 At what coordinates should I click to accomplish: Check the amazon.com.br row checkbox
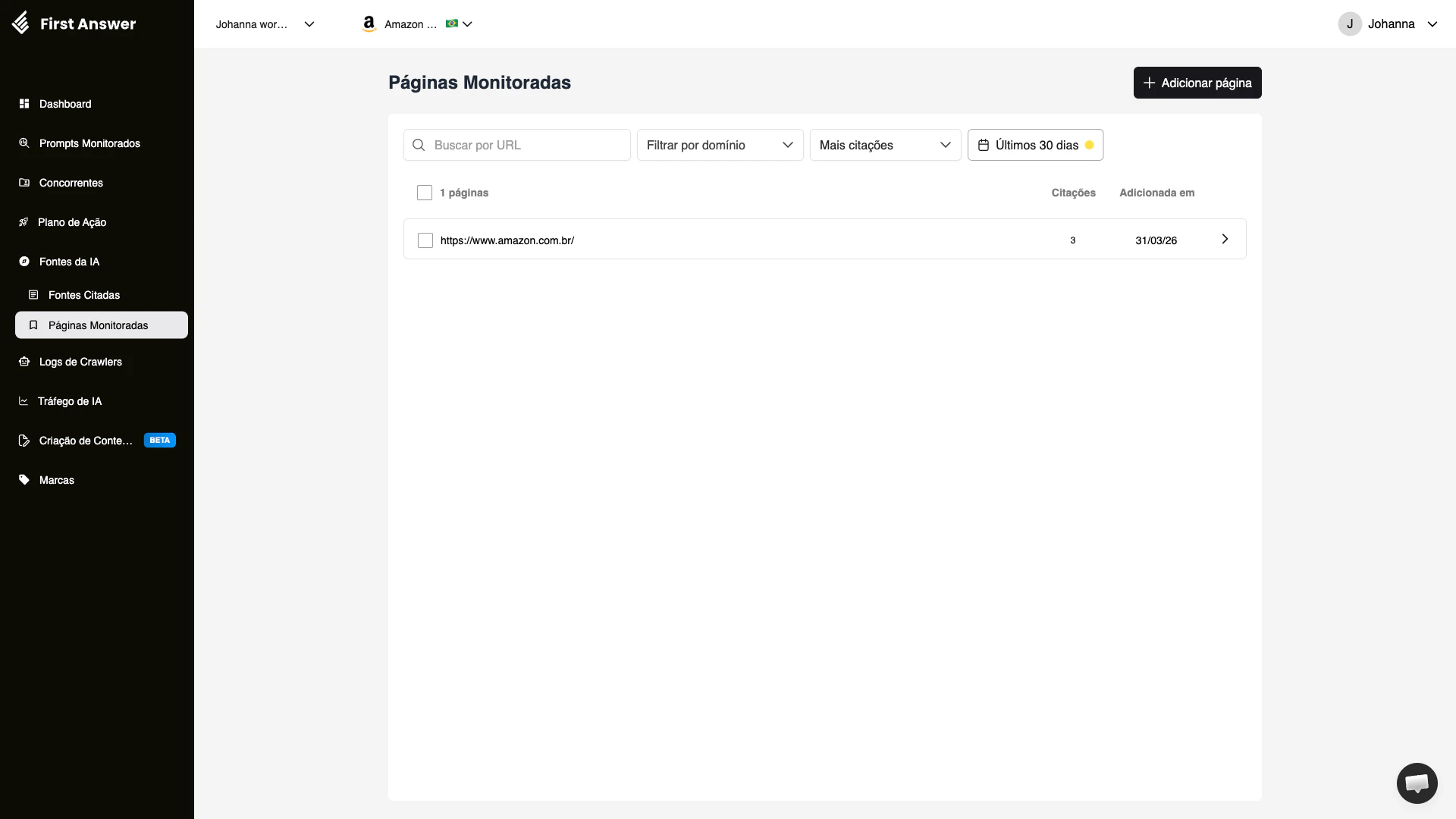point(425,240)
